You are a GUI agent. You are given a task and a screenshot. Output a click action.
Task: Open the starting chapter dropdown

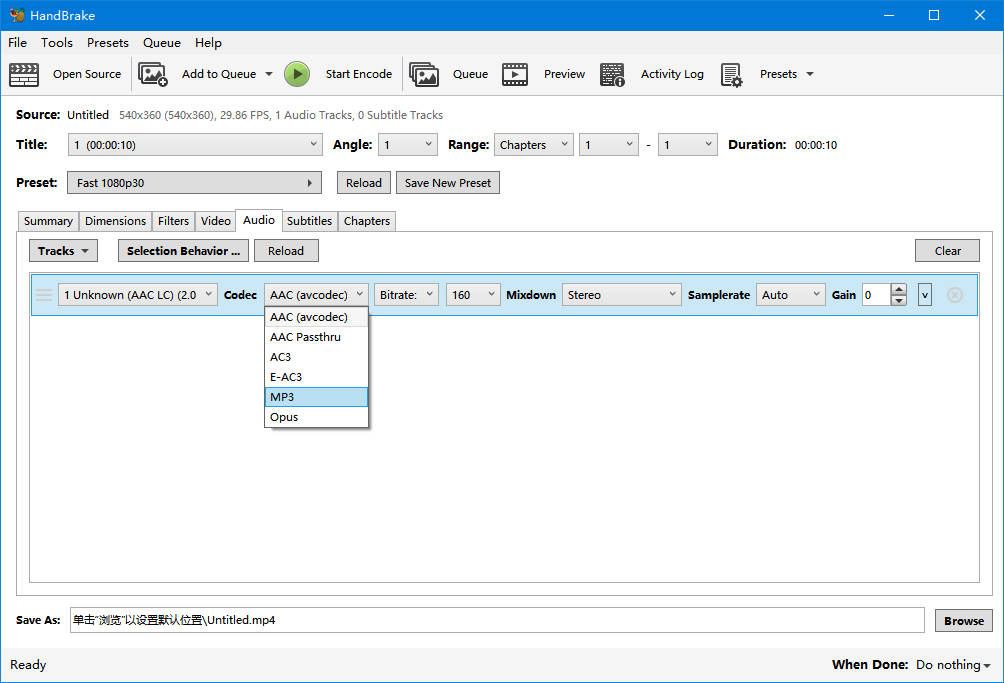click(608, 145)
